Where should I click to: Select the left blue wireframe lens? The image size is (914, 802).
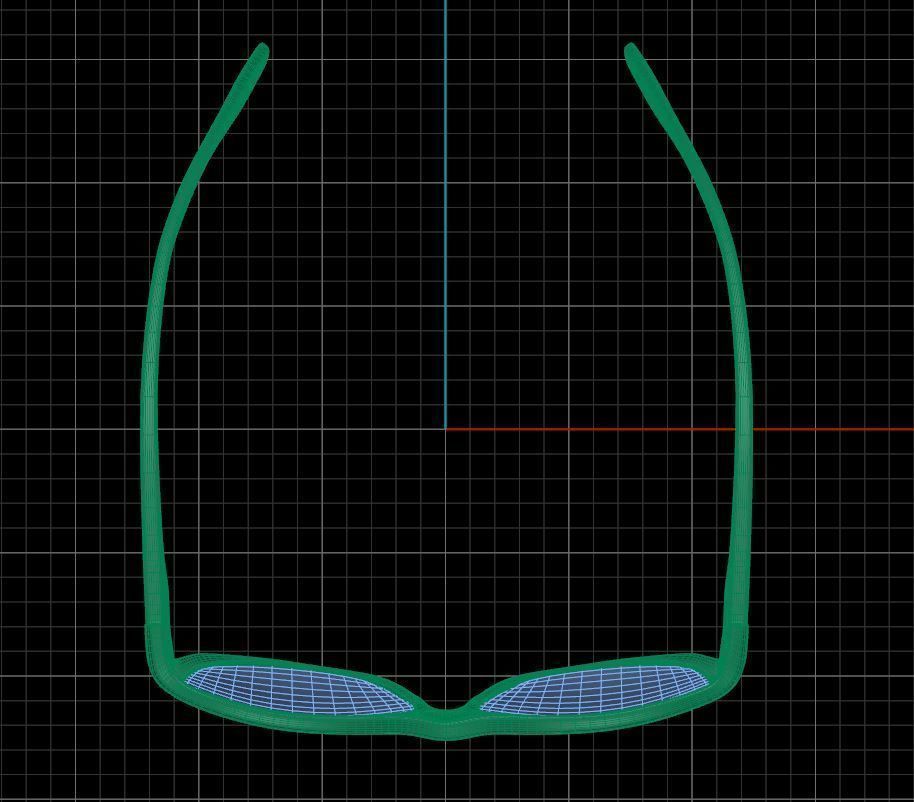tap(298, 690)
